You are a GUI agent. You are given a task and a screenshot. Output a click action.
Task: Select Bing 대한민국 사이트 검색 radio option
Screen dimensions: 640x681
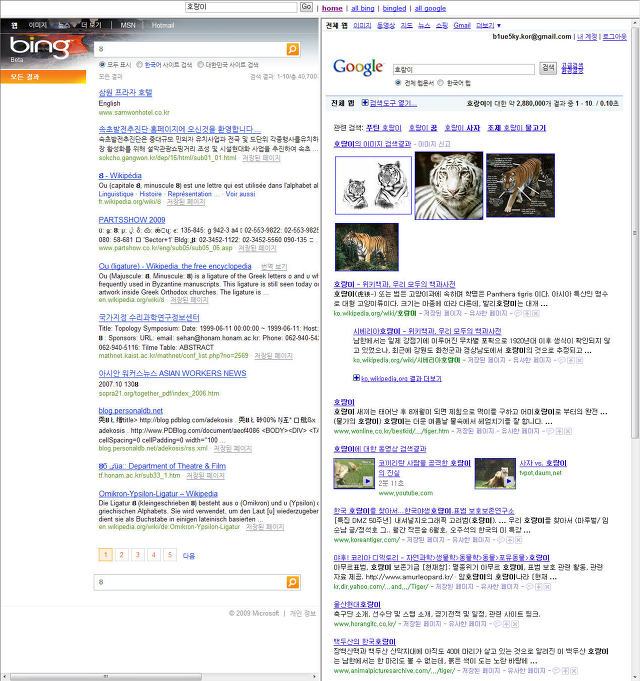coord(201,64)
